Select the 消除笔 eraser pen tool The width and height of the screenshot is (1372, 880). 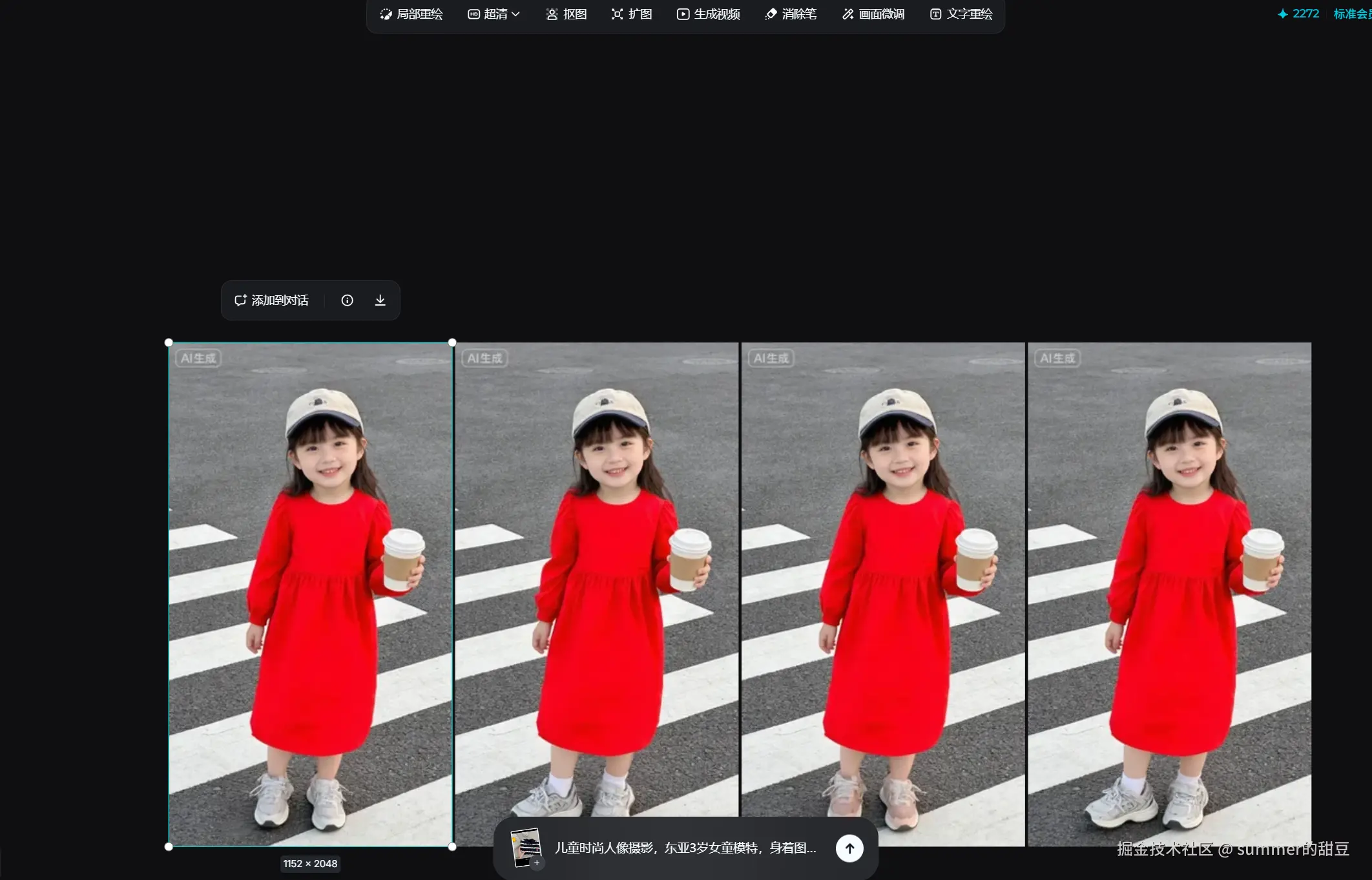[x=791, y=14]
